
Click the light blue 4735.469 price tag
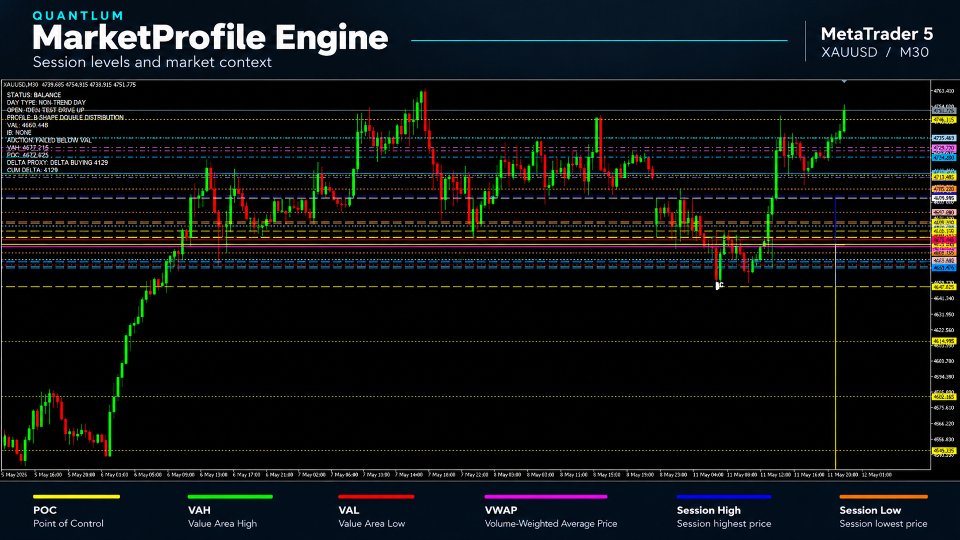(x=943, y=138)
